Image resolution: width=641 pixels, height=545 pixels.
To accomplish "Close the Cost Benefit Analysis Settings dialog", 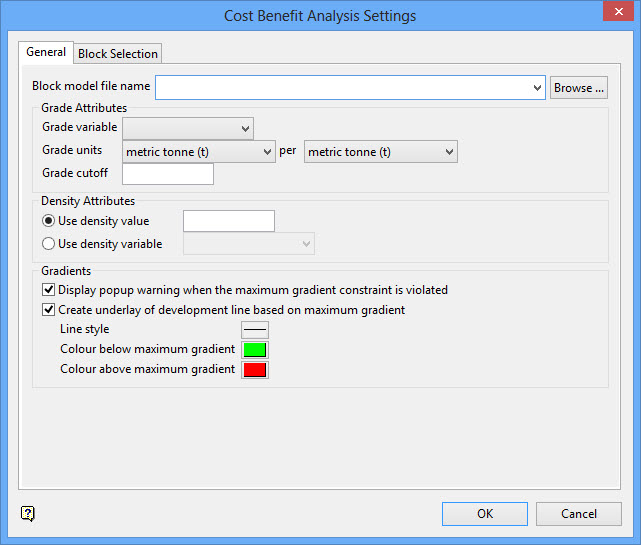I will tap(612, 15).
